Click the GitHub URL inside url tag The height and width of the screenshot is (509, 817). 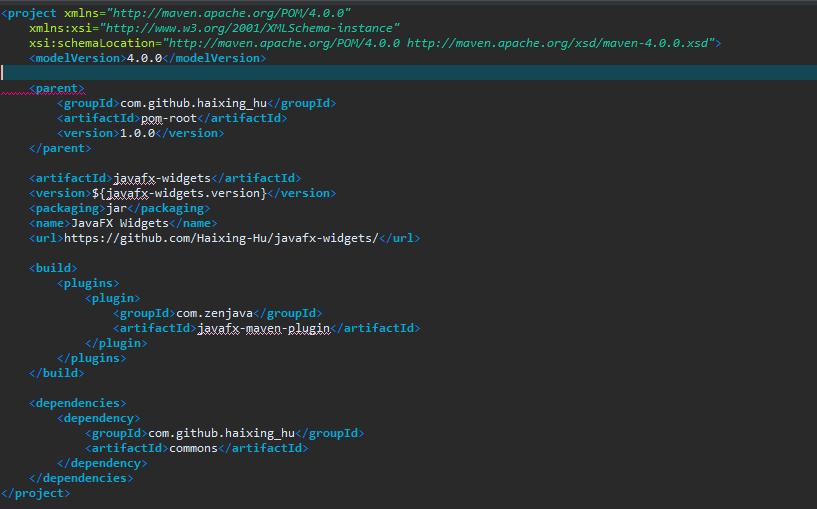221,238
